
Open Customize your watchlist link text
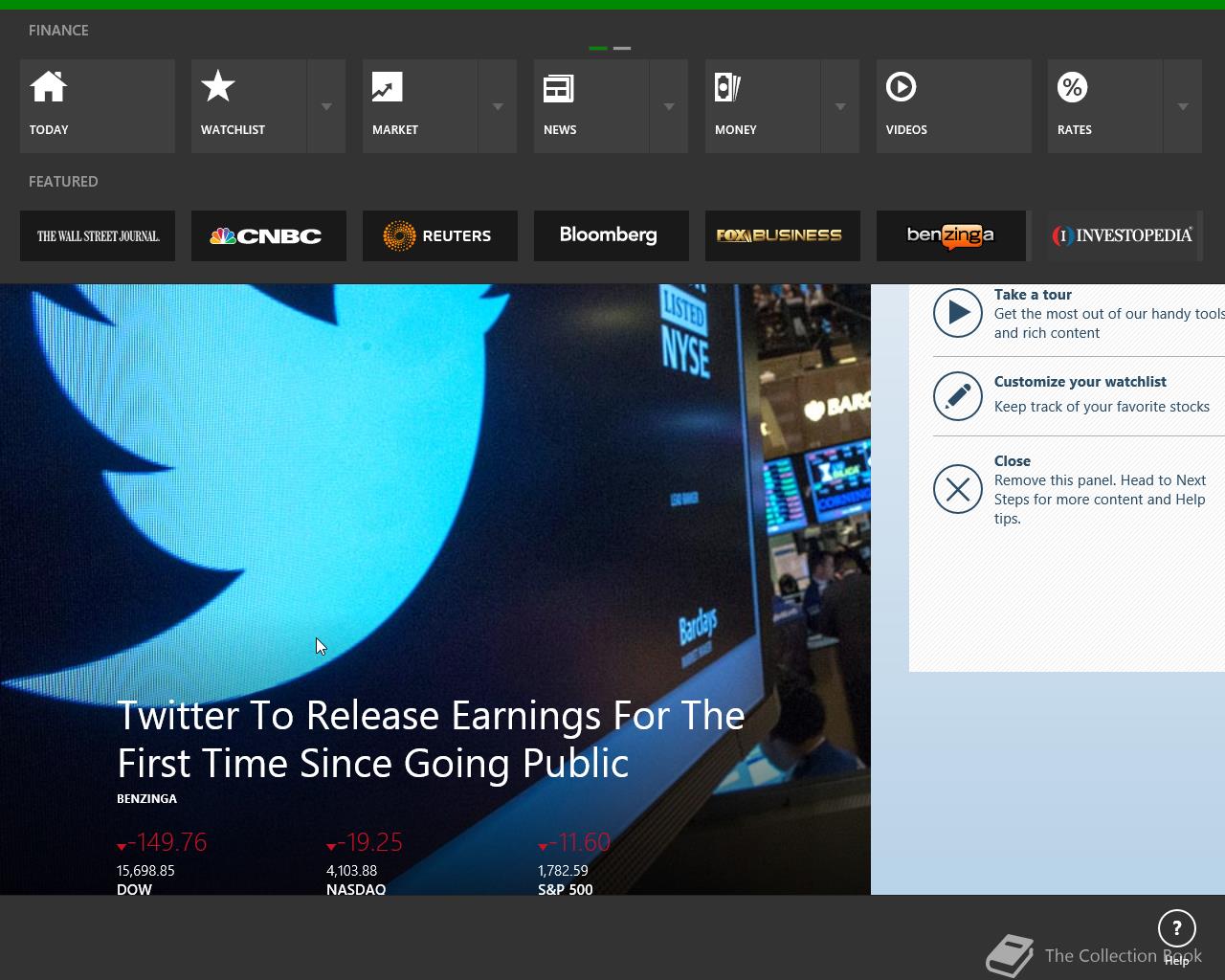[1080, 382]
